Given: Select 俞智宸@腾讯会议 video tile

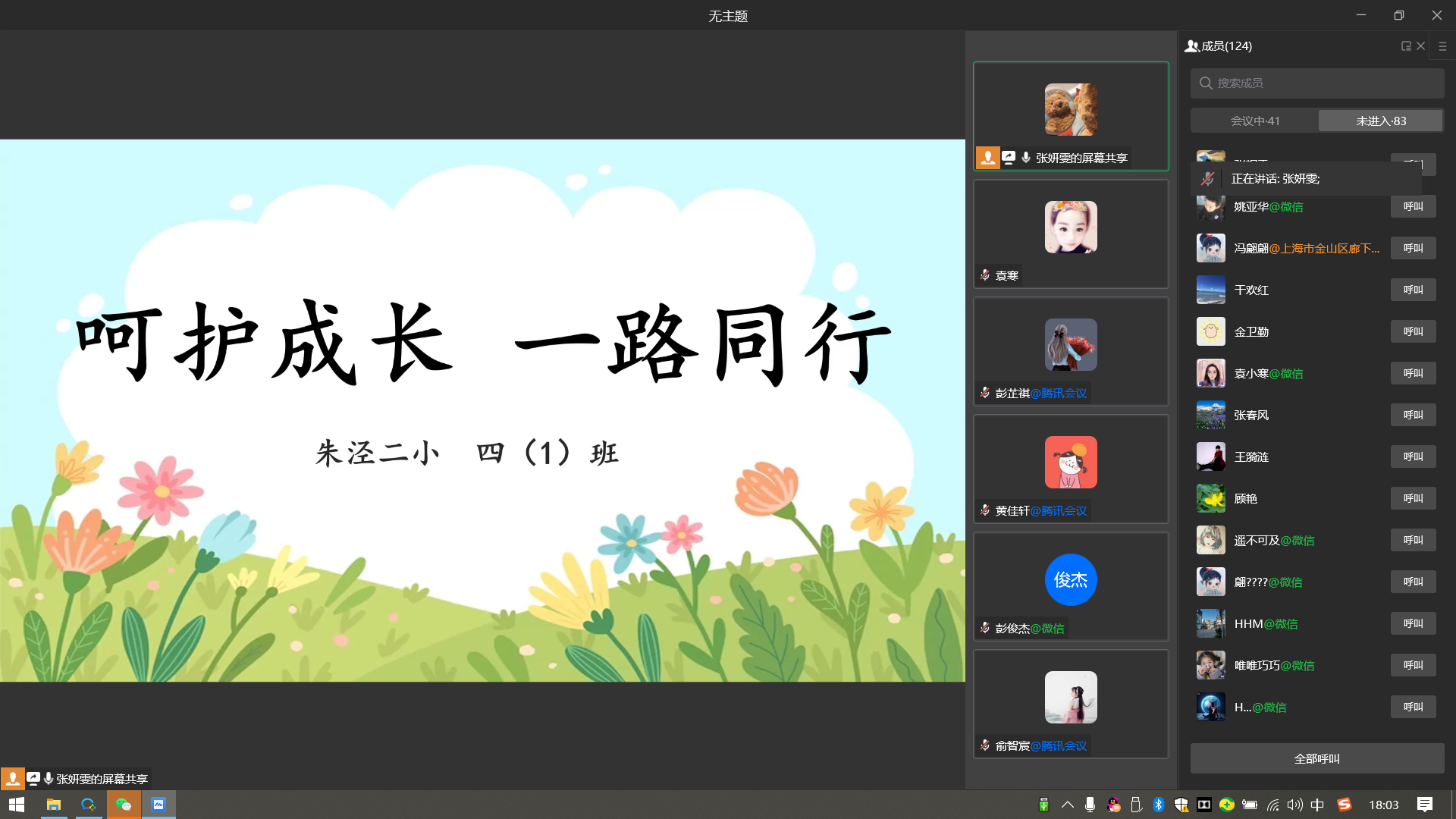Looking at the screenshot, I should pyautogui.click(x=1071, y=704).
